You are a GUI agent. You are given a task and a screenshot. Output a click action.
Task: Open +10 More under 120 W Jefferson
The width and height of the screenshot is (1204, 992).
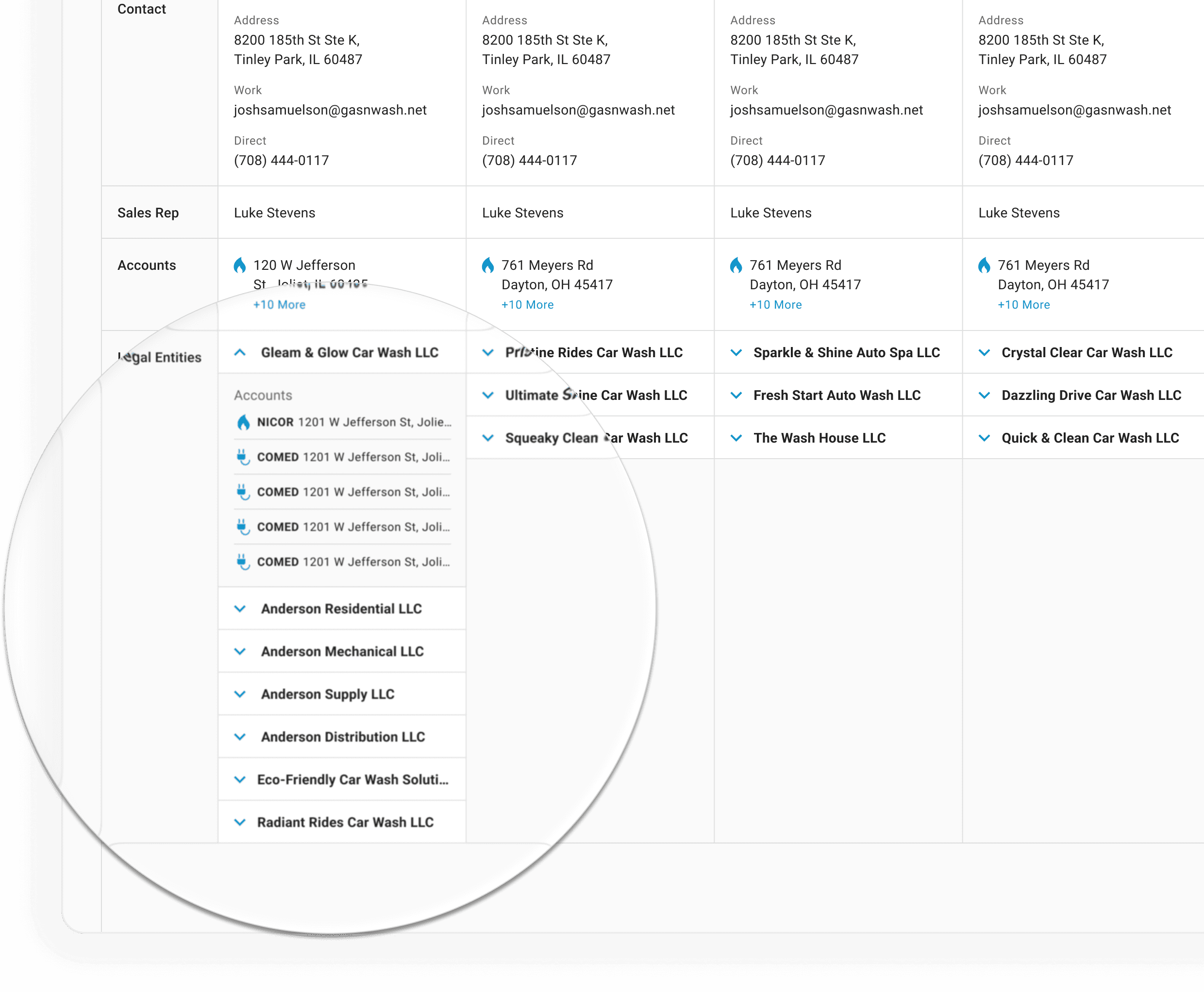280,305
